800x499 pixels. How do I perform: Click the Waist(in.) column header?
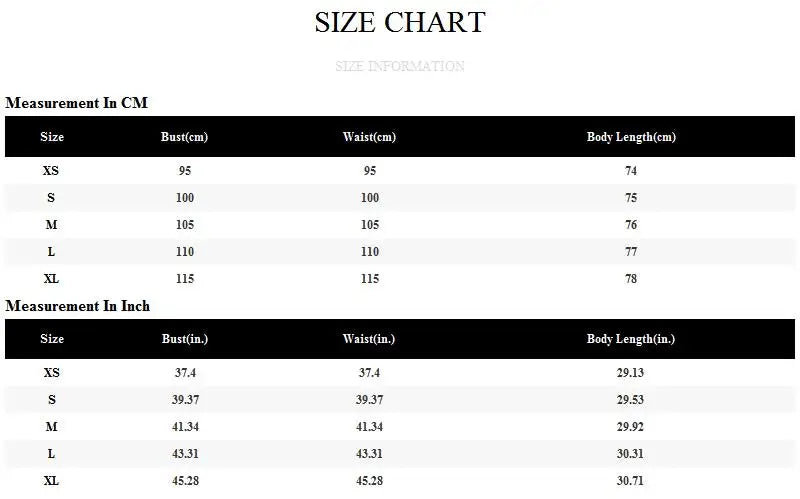click(369, 339)
